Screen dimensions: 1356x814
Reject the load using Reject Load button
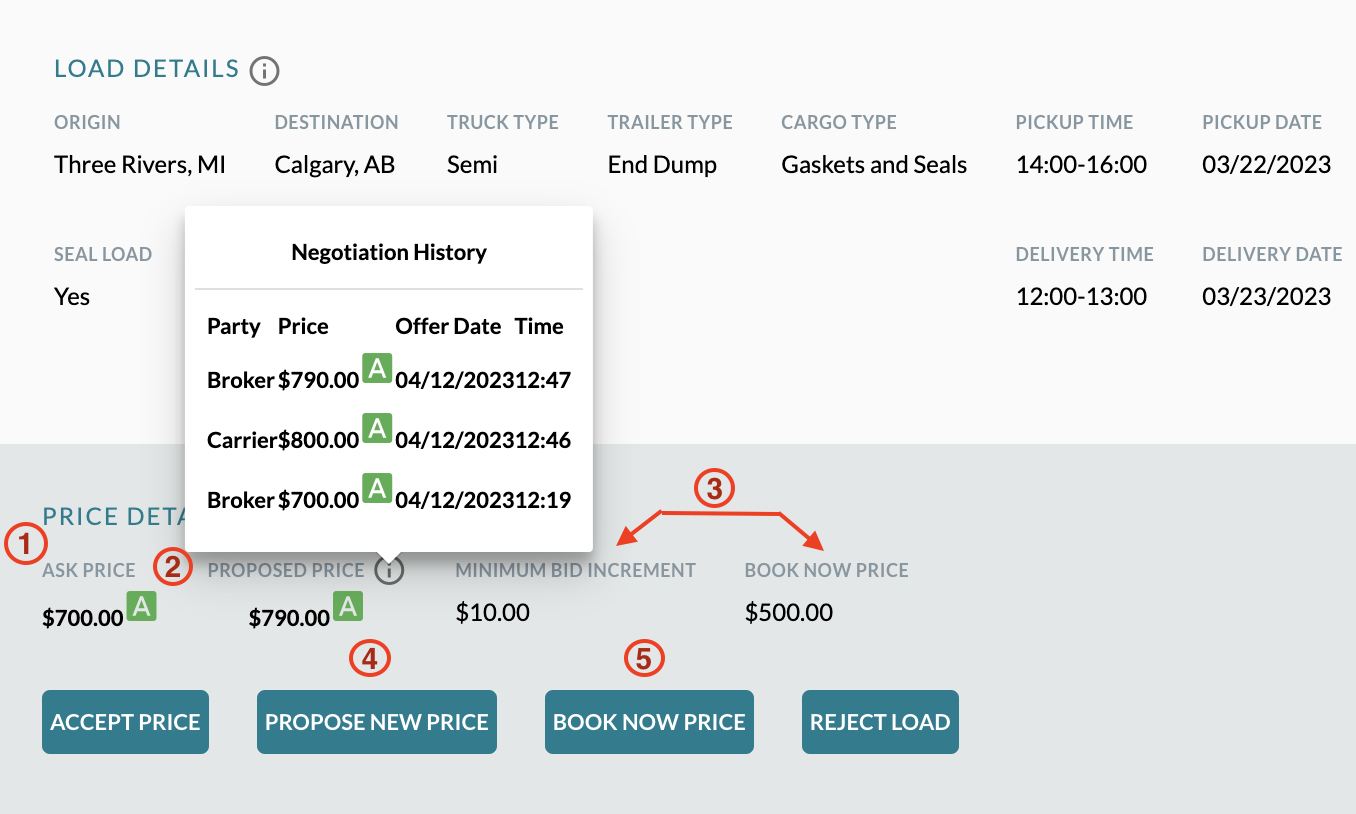(x=880, y=722)
